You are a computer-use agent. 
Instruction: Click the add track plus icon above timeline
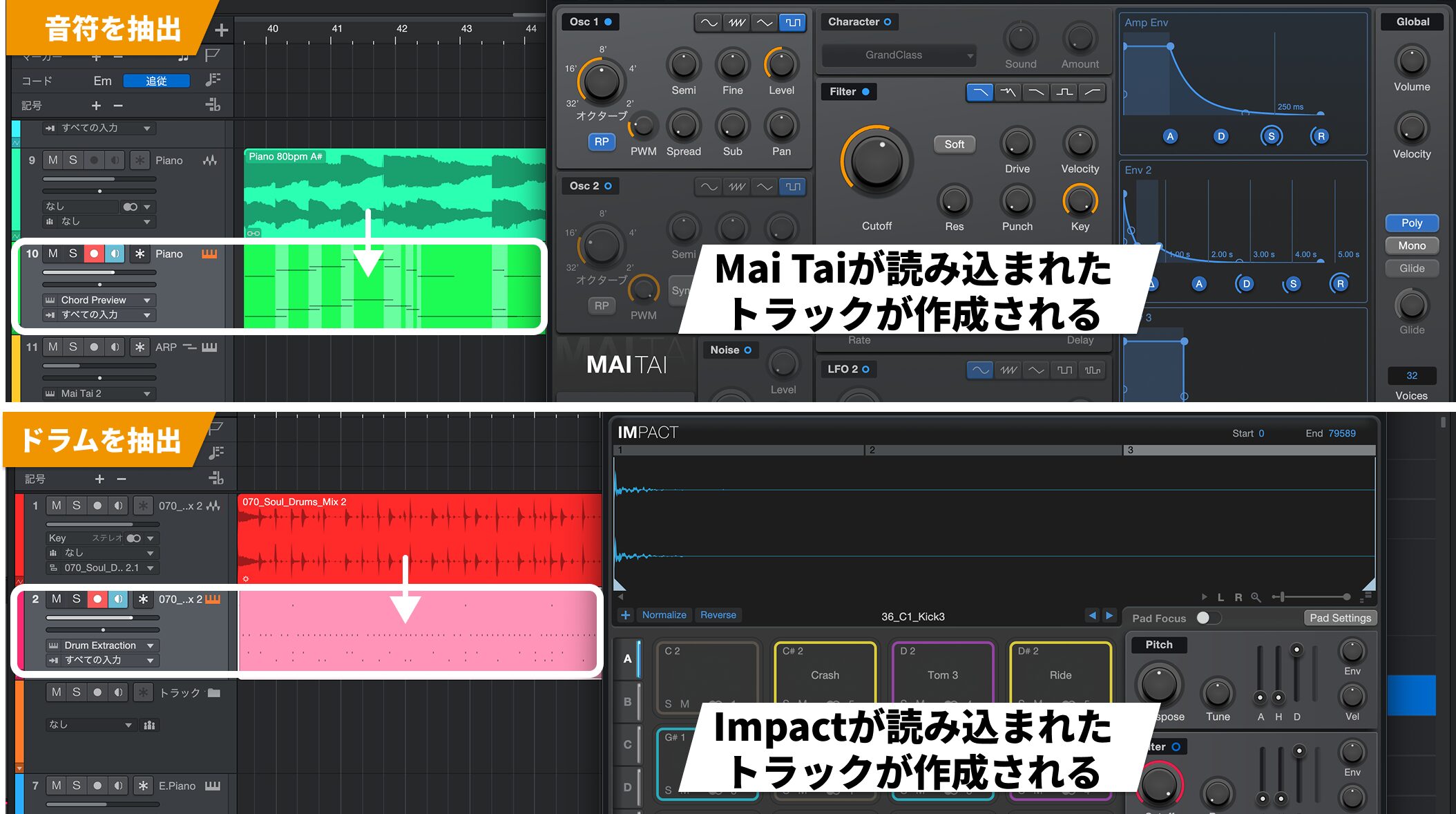pos(221,30)
